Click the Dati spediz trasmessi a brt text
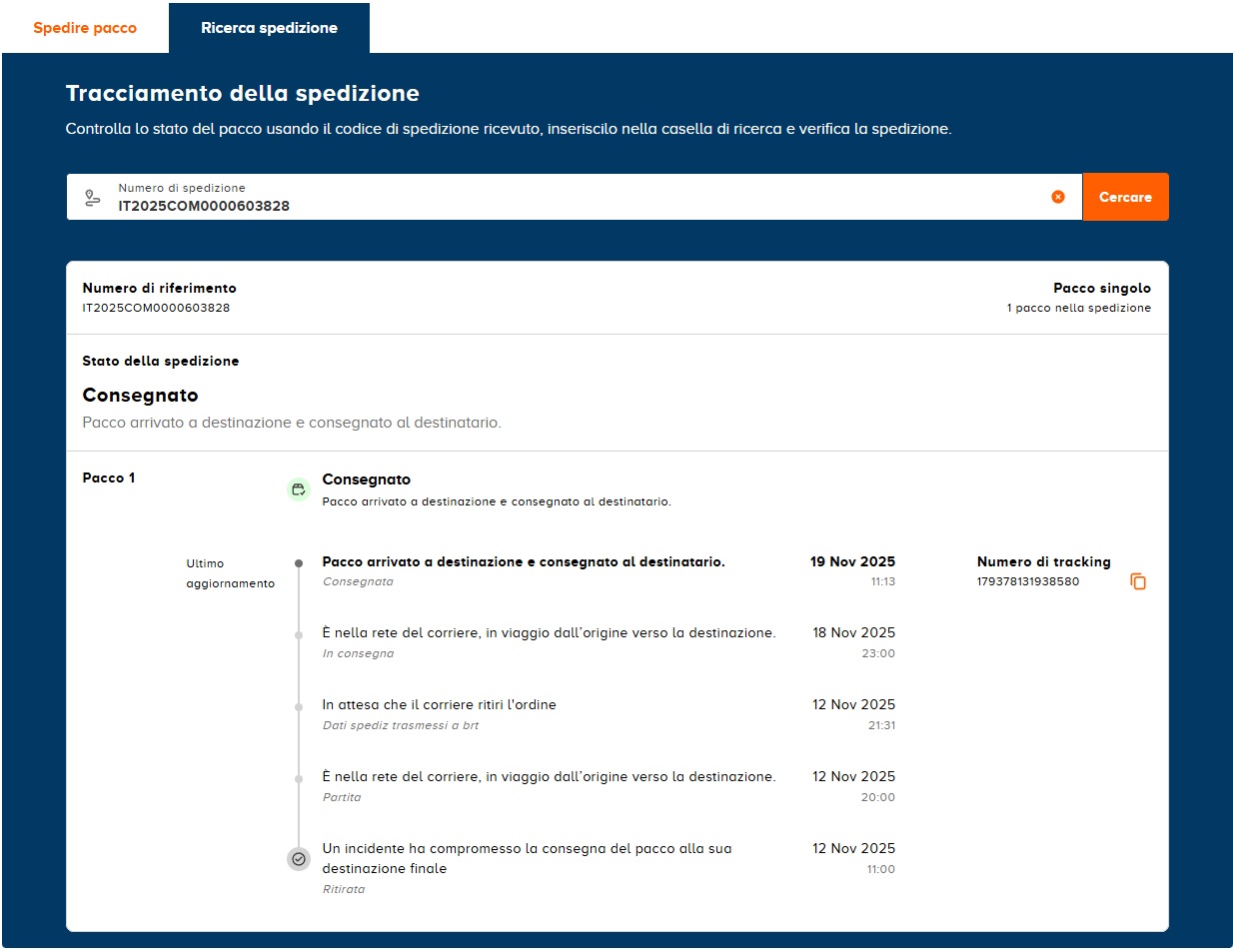This screenshot has width=1233, height=952. [x=400, y=725]
